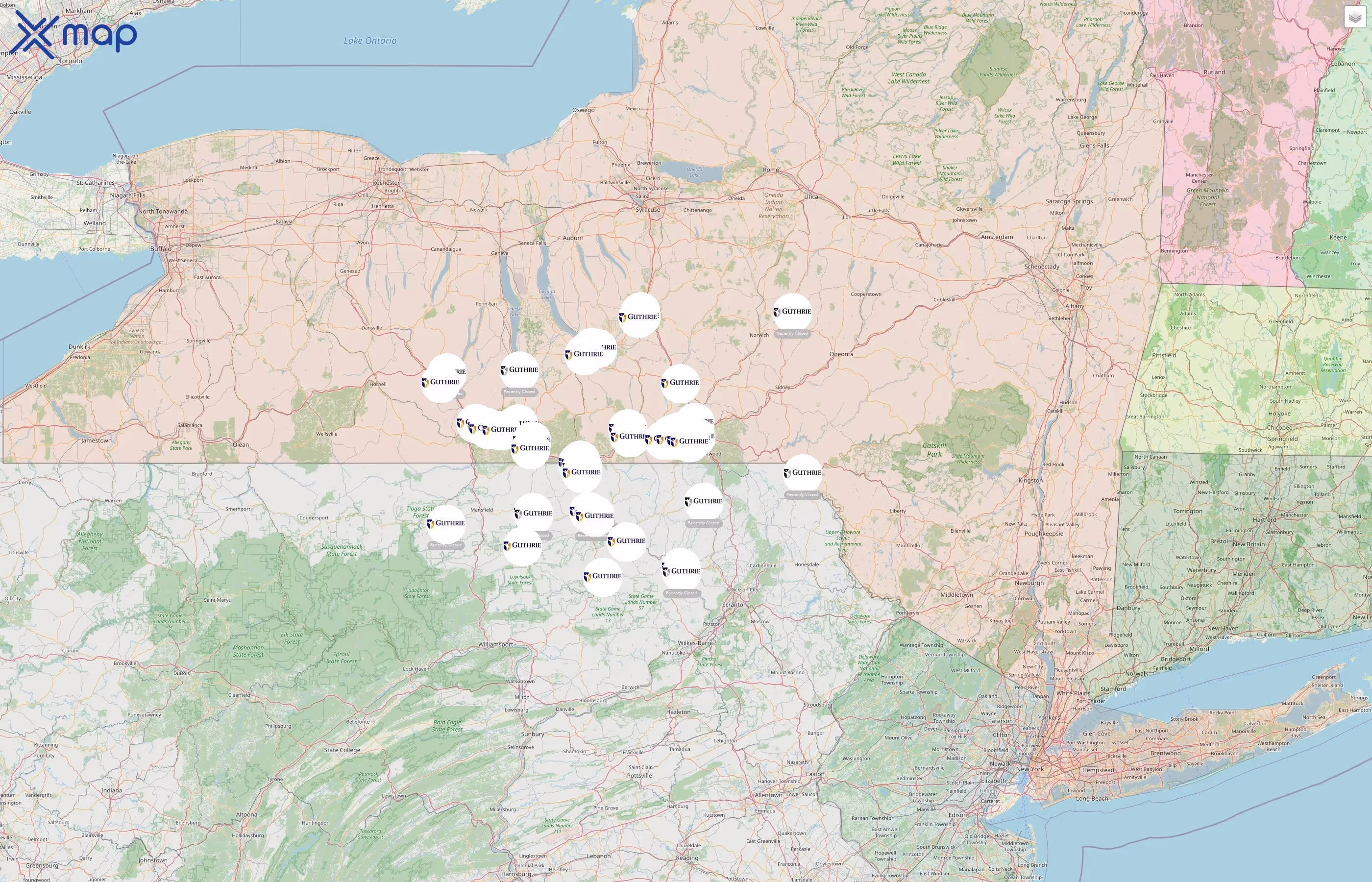The width and height of the screenshot is (1372, 882).
Task: Select the Guthrie marker south of Syracuse
Action: click(x=639, y=316)
